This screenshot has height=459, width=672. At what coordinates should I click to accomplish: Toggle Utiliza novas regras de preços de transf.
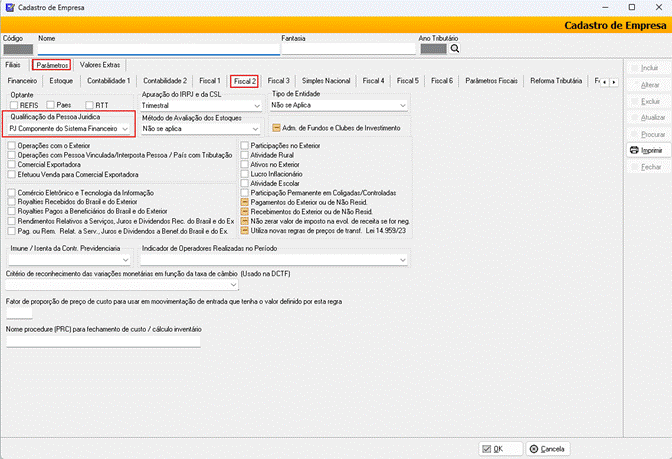tap(244, 231)
